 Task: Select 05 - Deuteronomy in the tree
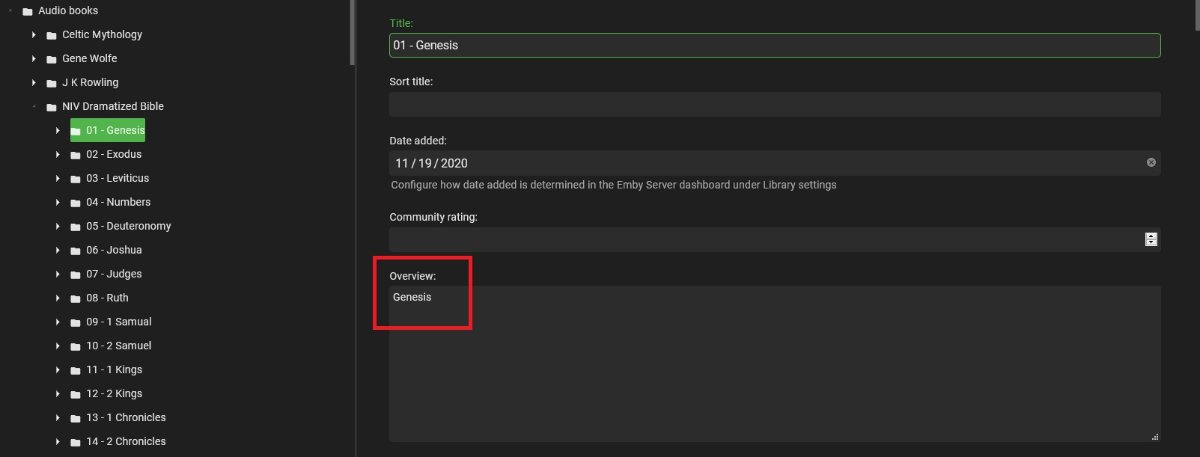click(x=128, y=226)
